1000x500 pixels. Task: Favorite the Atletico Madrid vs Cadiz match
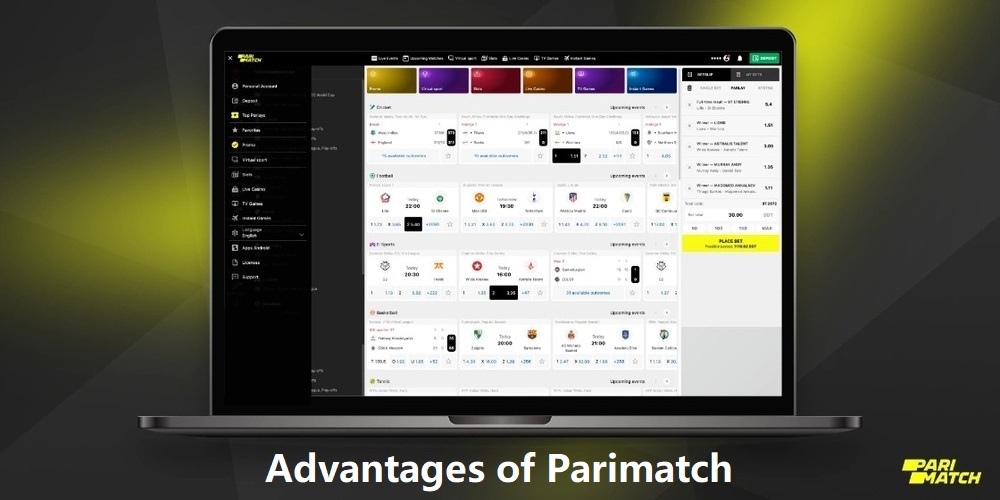coord(636,224)
